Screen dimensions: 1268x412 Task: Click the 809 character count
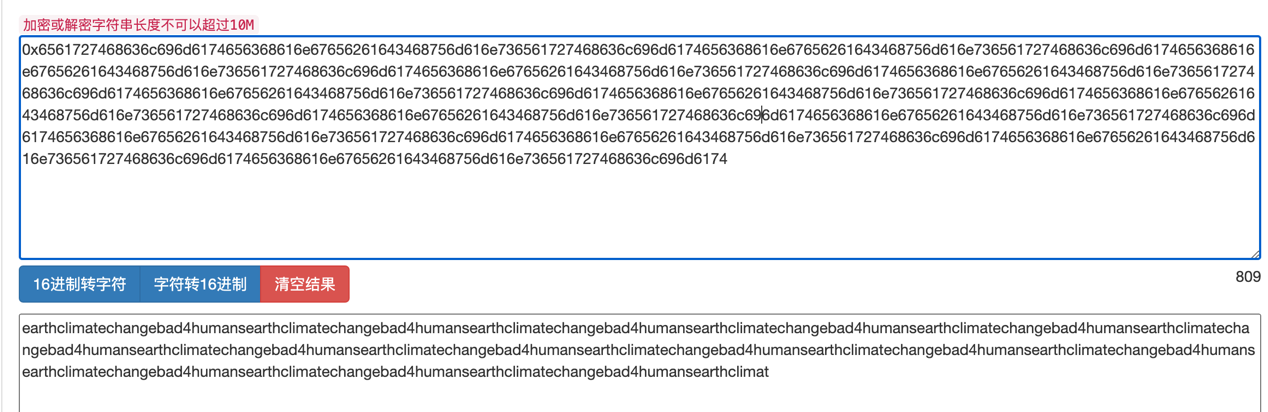click(1247, 277)
